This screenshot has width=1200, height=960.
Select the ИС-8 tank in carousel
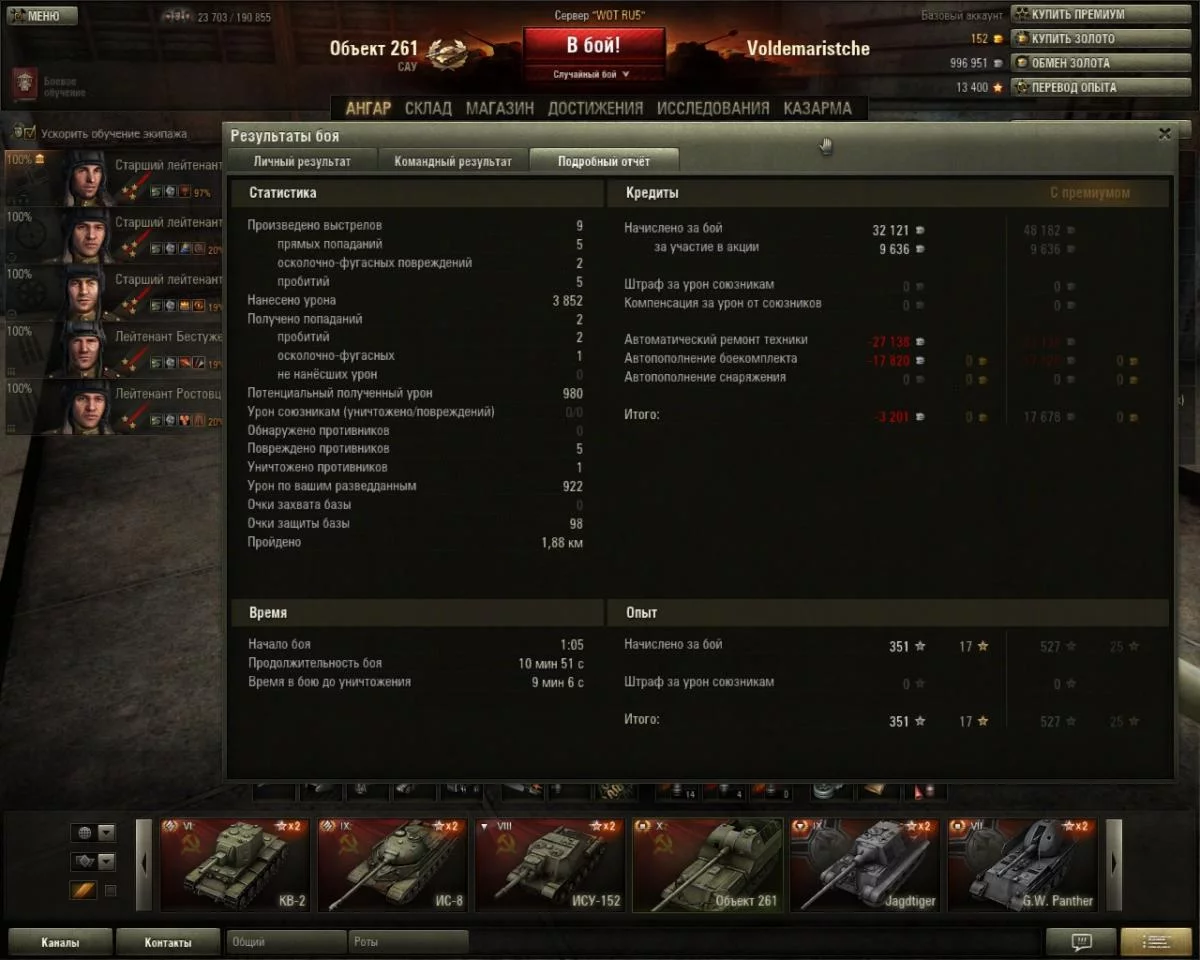coord(392,865)
